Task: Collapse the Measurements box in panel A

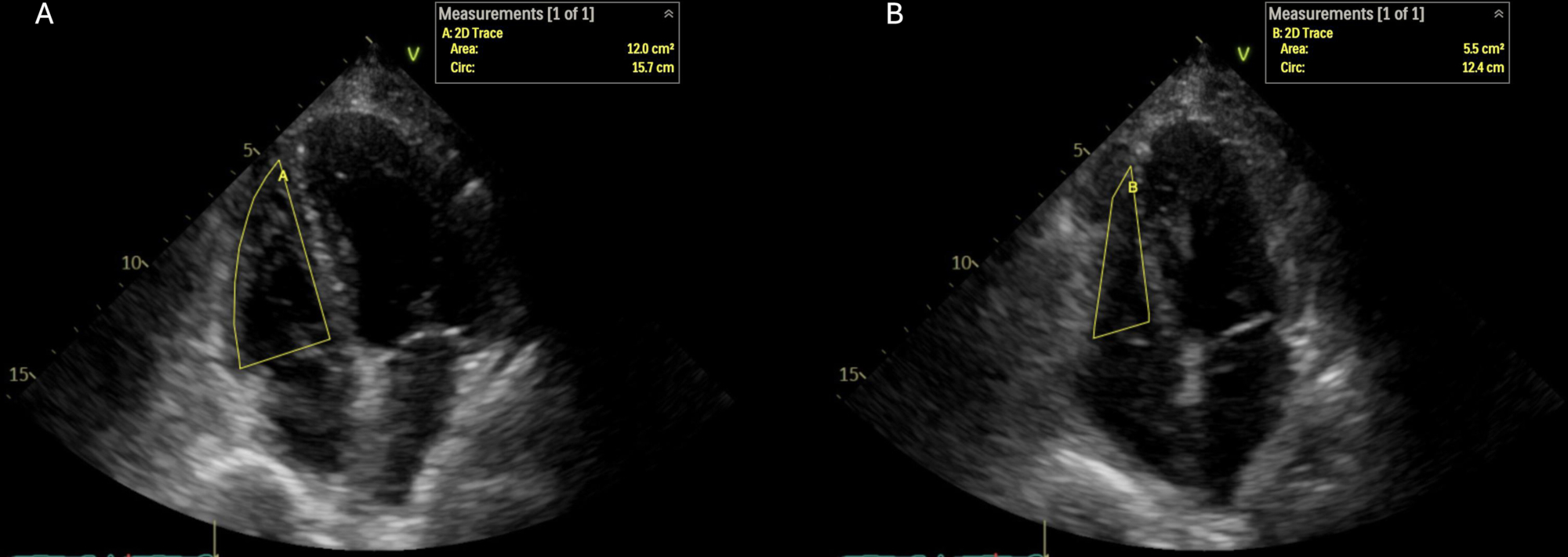Action: [668, 14]
